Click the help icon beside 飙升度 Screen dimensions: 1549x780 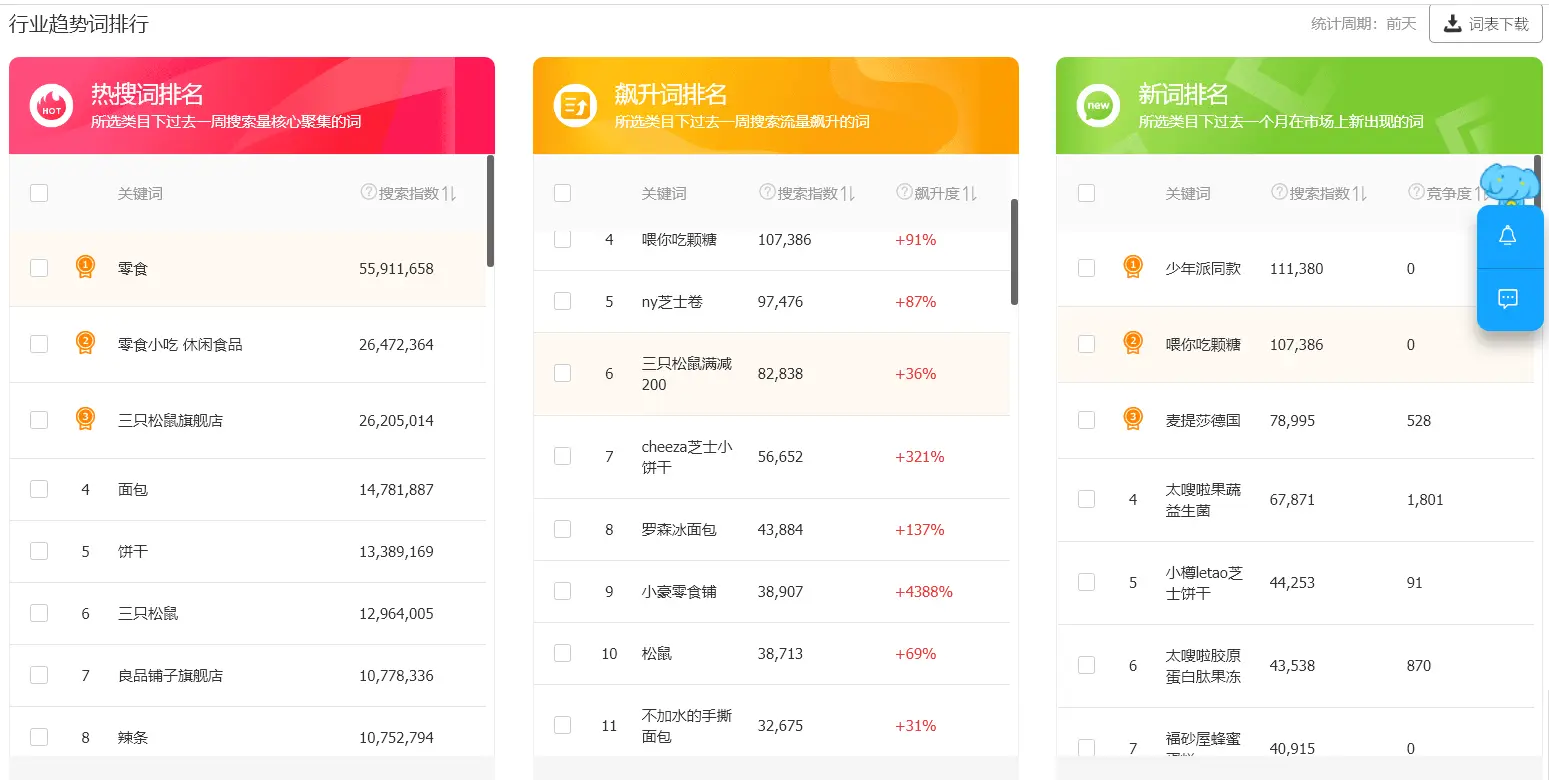[904, 192]
